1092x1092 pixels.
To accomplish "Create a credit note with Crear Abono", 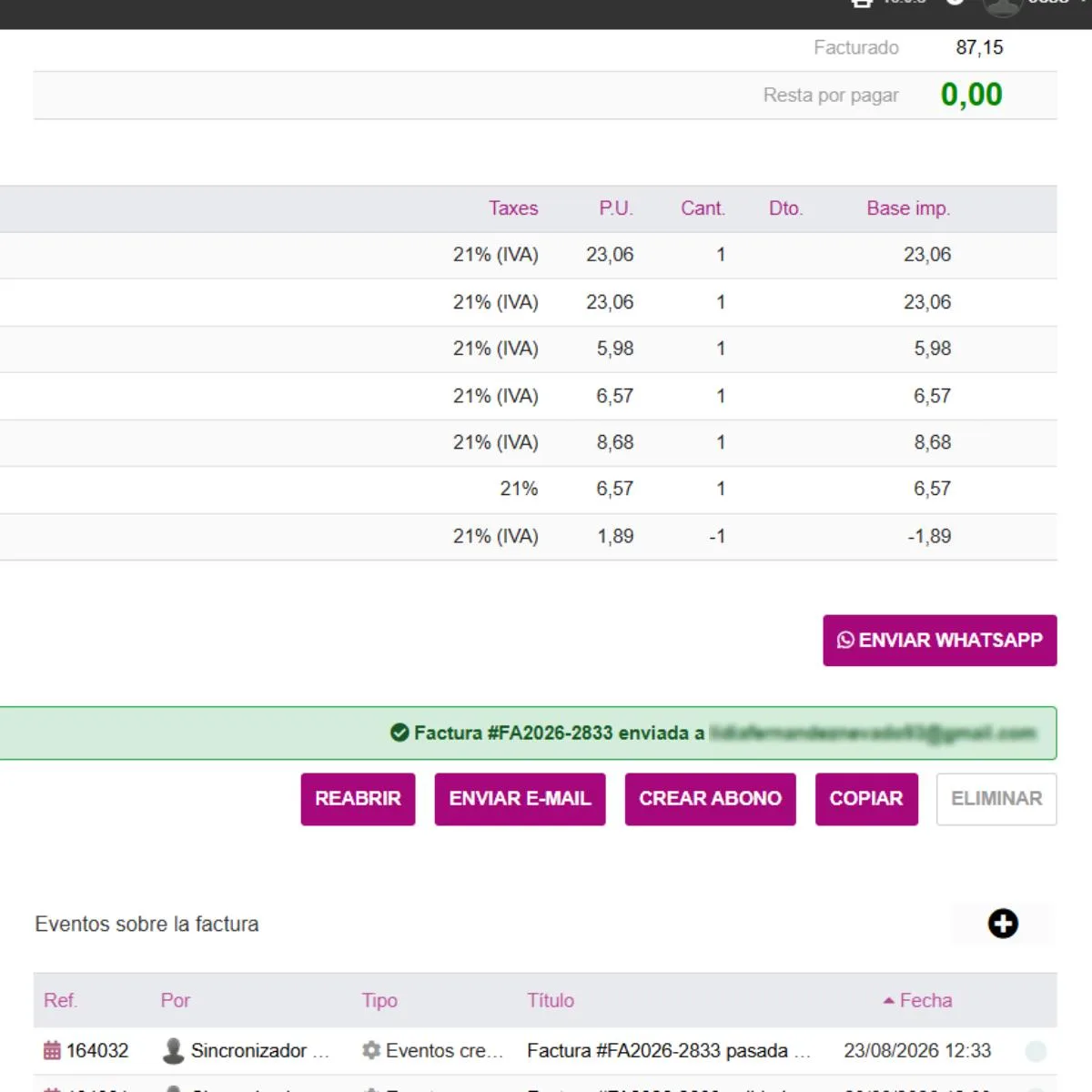I will [x=710, y=799].
